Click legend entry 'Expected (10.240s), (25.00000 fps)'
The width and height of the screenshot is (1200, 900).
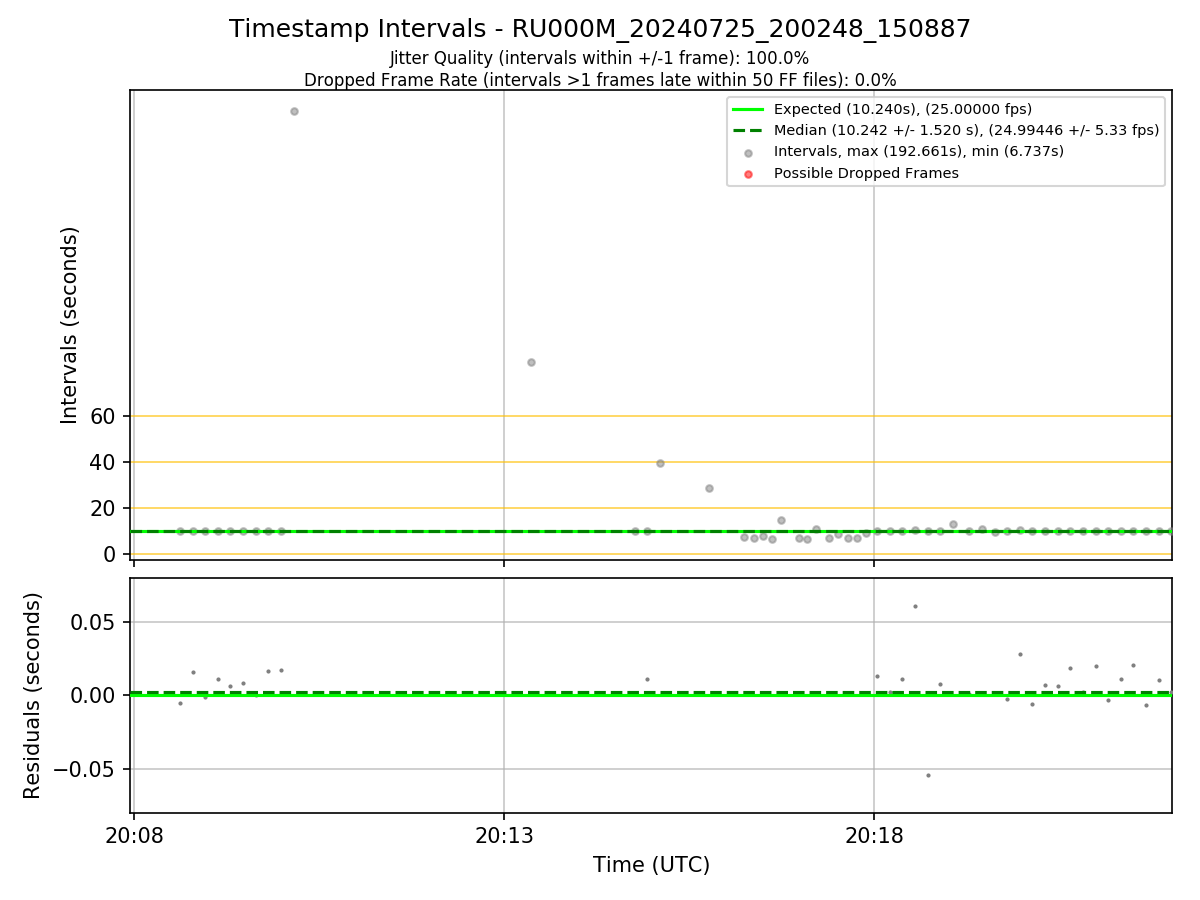[x=903, y=109]
